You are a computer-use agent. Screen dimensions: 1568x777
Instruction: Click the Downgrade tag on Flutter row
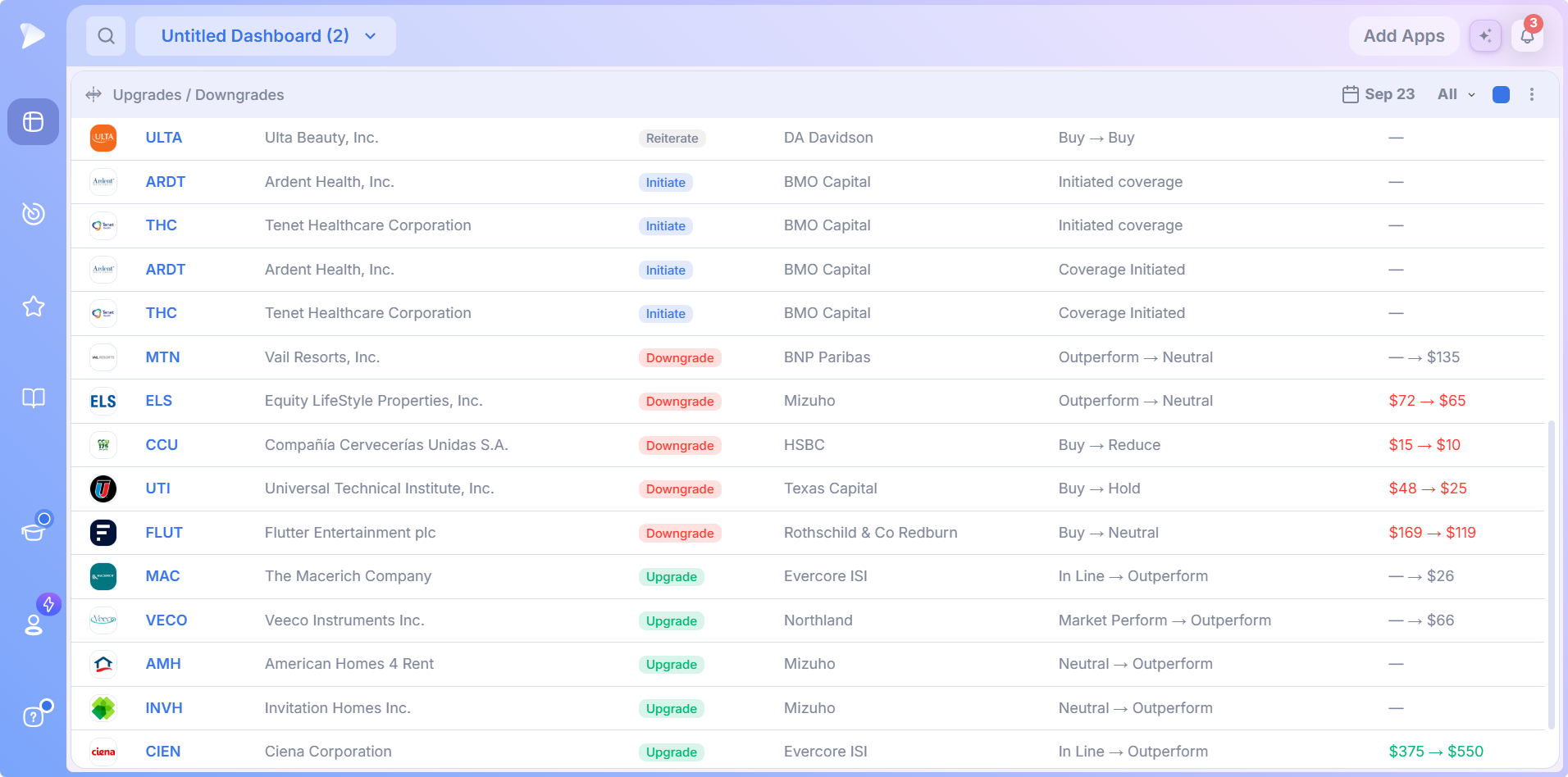tap(680, 534)
